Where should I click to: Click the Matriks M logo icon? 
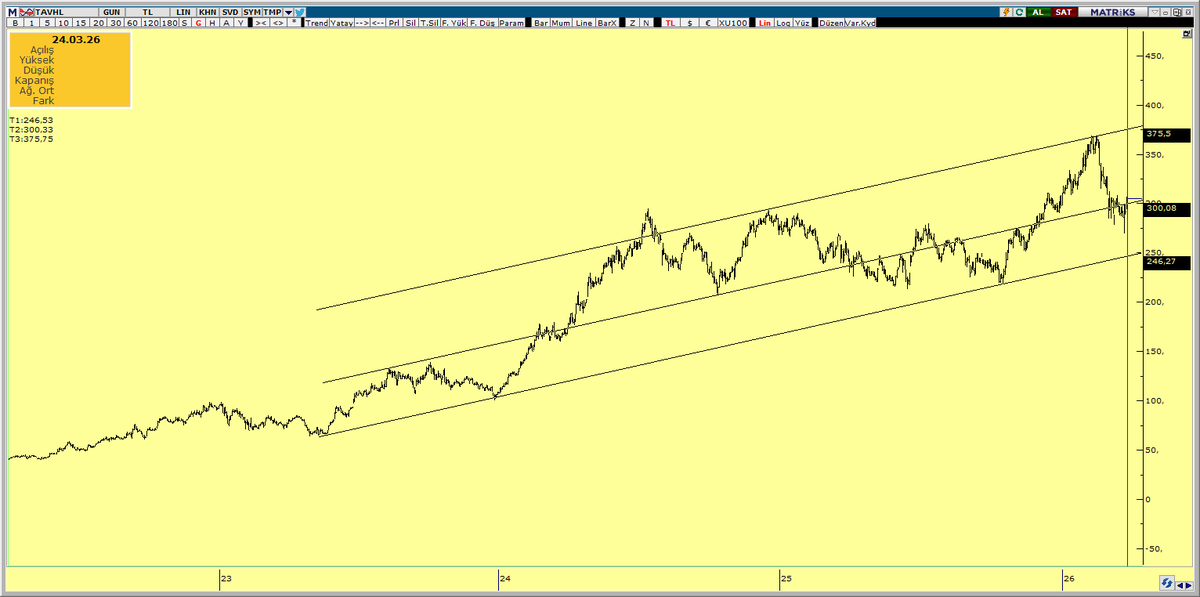pos(12,12)
